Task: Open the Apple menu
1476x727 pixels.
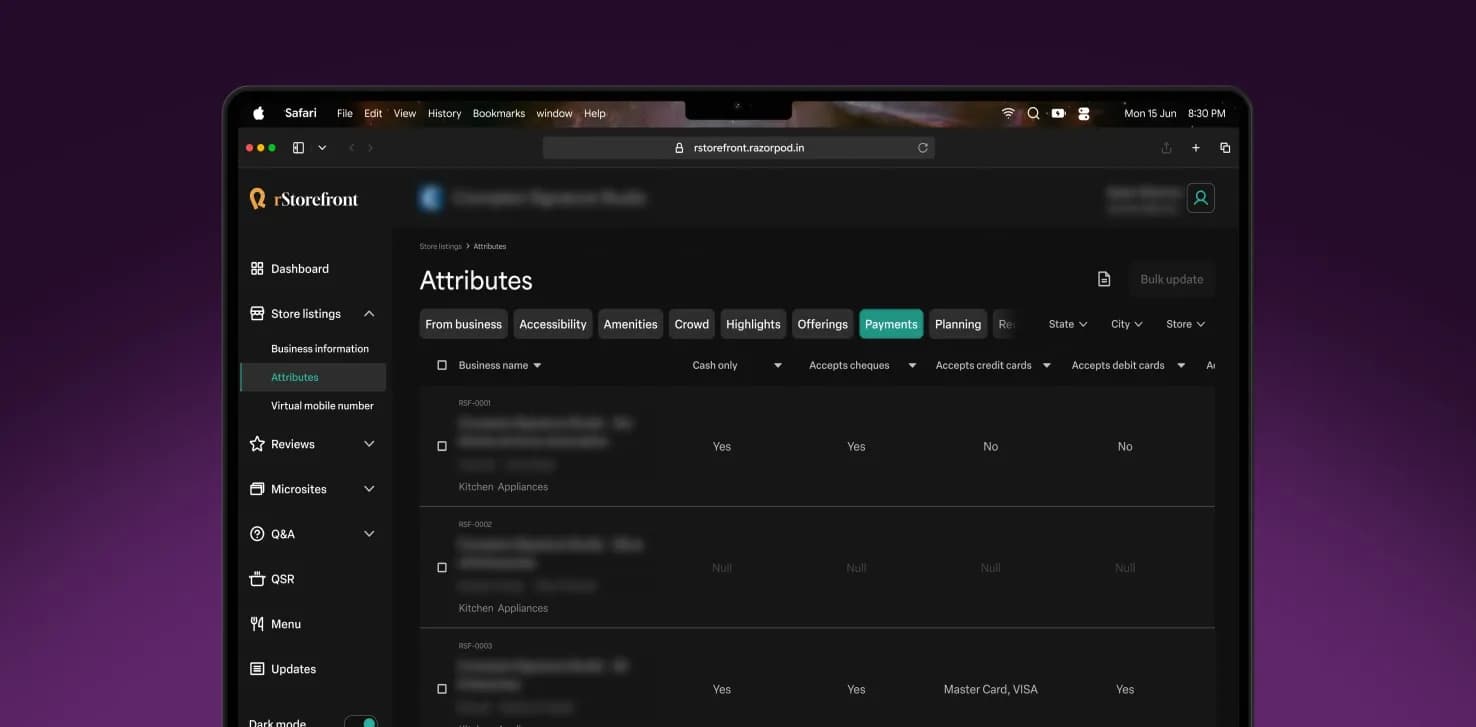Action: (258, 113)
